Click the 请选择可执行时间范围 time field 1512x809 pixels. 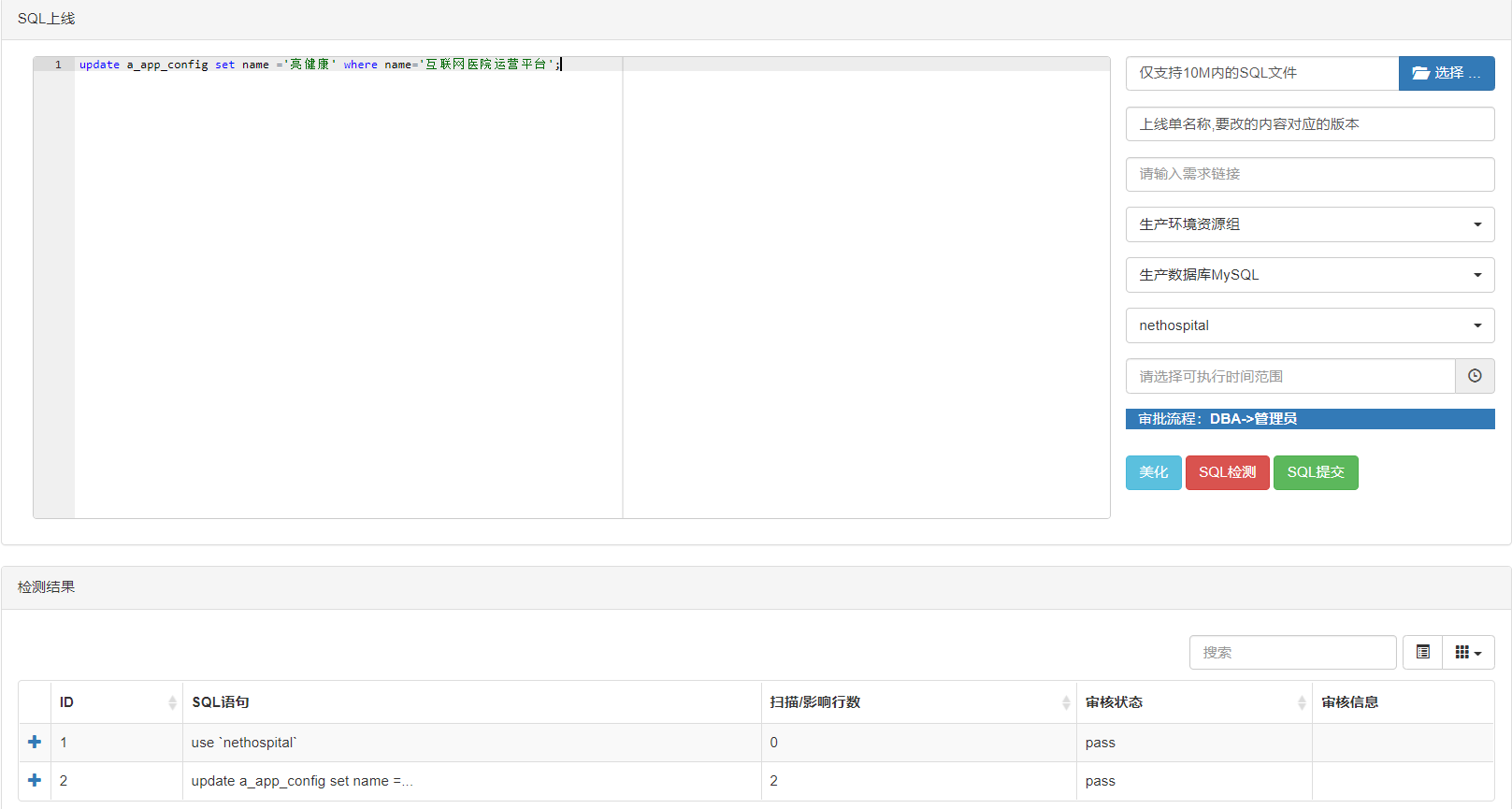(1289, 376)
